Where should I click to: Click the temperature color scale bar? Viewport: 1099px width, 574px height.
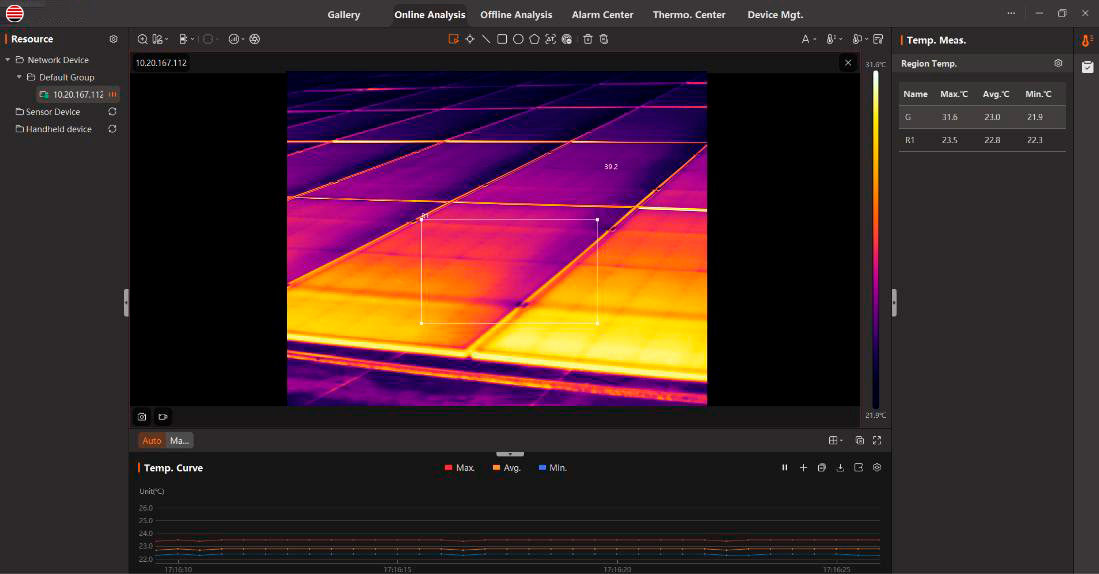(875, 239)
